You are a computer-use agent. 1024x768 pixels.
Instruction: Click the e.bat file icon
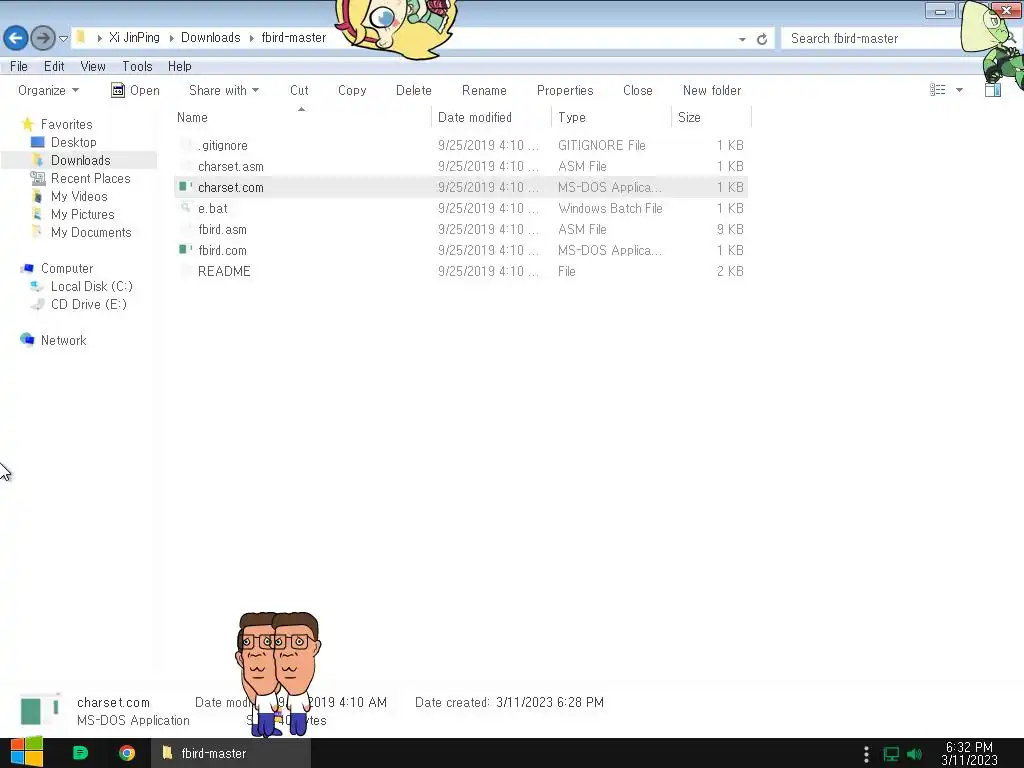coord(185,208)
